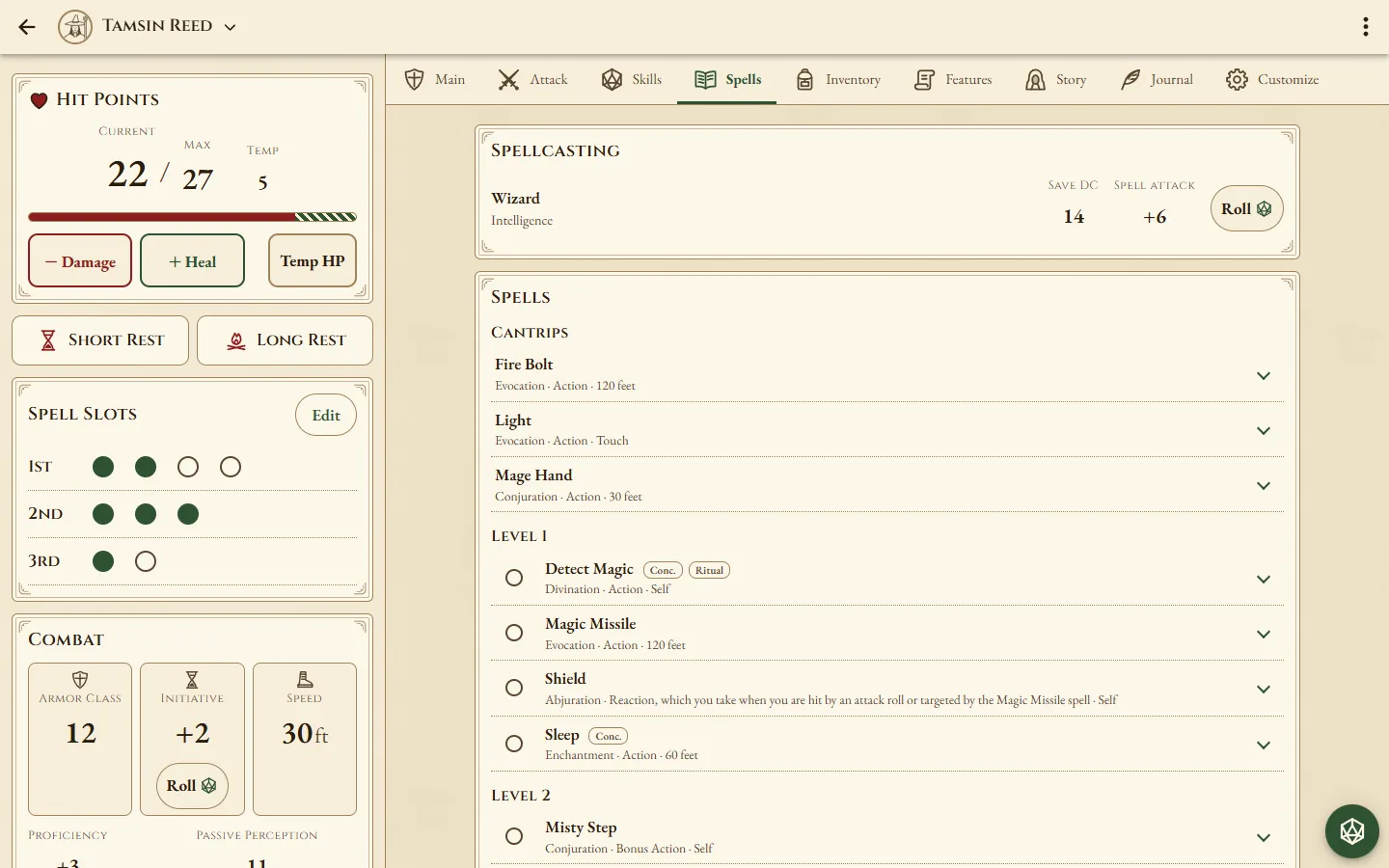This screenshot has width=1389, height=868.
Task: Select the Shield spell radio button
Action: point(514,688)
